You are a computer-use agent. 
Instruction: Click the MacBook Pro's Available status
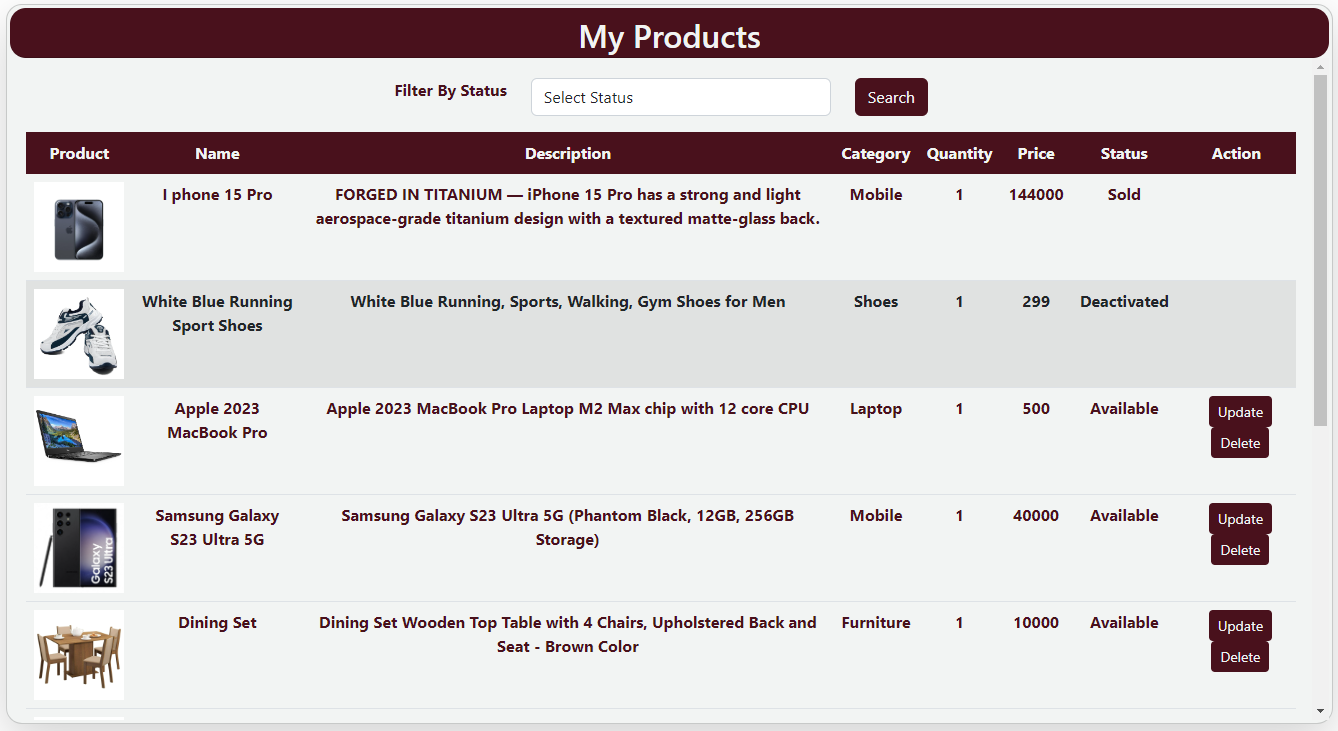point(1124,408)
